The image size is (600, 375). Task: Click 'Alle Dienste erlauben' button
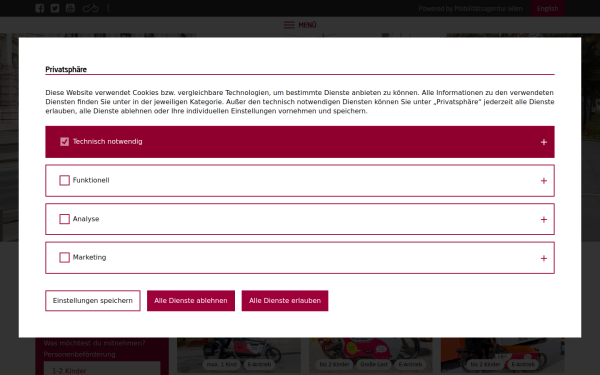click(285, 301)
